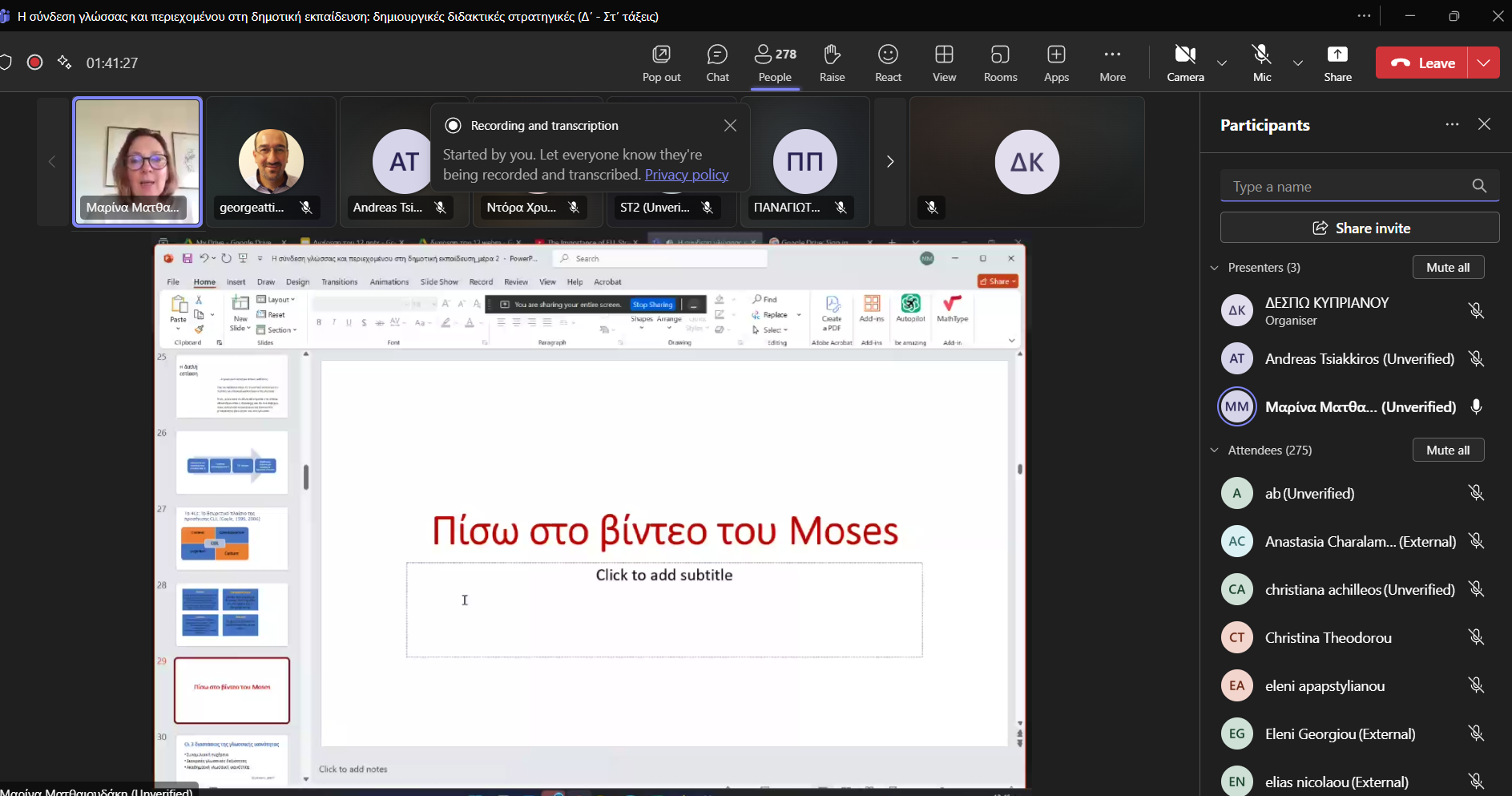The width and height of the screenshot is (1512, 796).
Task: Show next participants in video gallery
Action: [x=889, y=162]
